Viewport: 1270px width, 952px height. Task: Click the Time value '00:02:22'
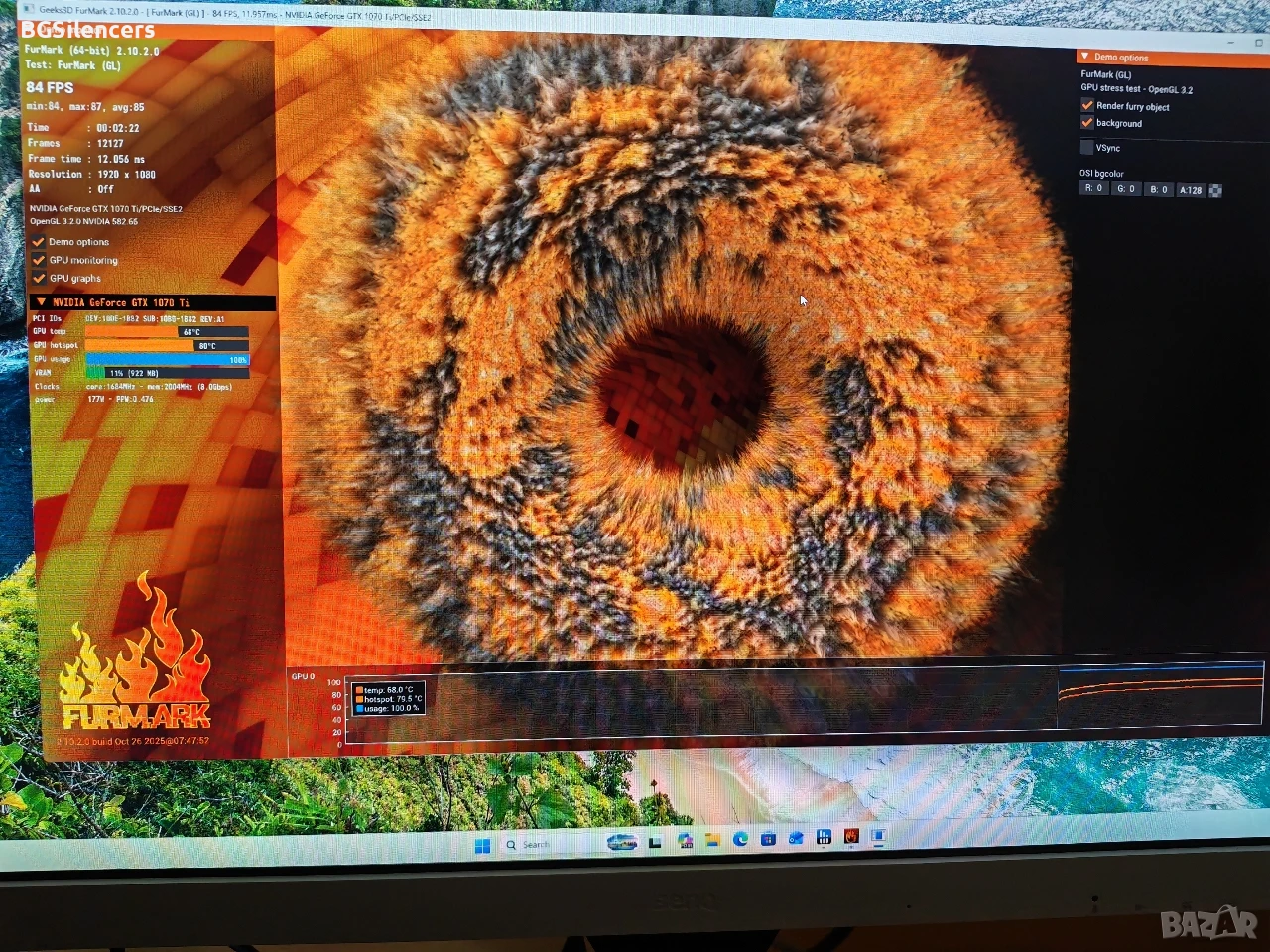click(118, 128)
